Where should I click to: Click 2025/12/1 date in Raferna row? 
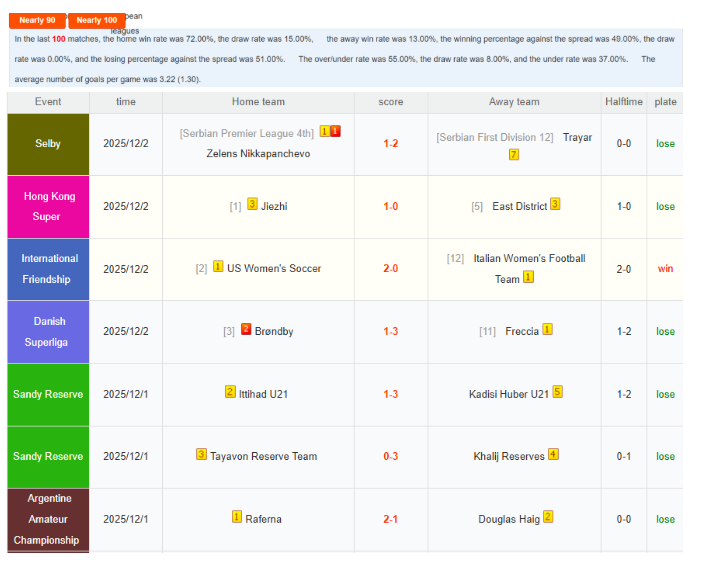(x=126, y=520)
